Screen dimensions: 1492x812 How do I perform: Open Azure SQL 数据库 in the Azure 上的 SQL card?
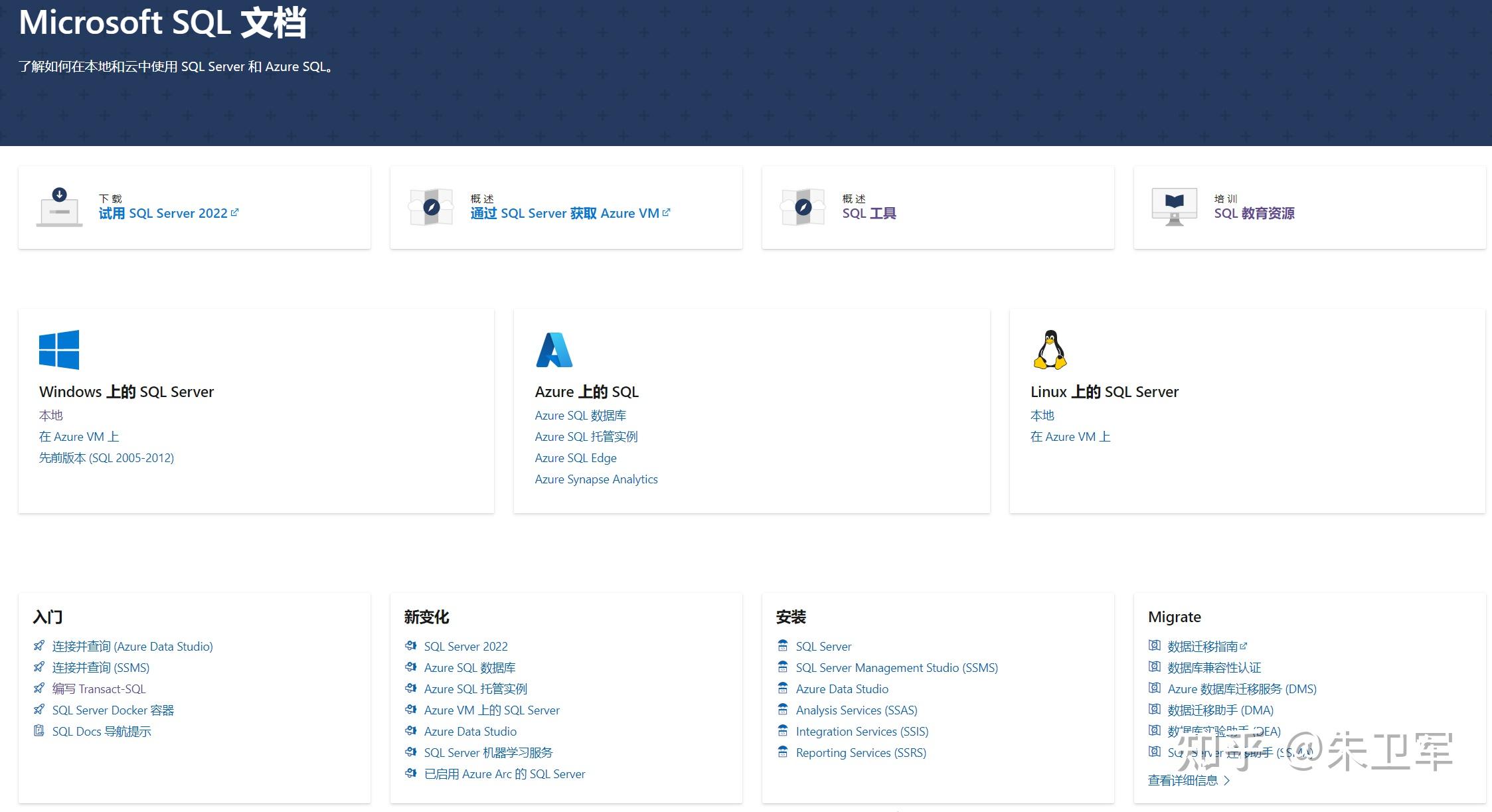point(580,416)
